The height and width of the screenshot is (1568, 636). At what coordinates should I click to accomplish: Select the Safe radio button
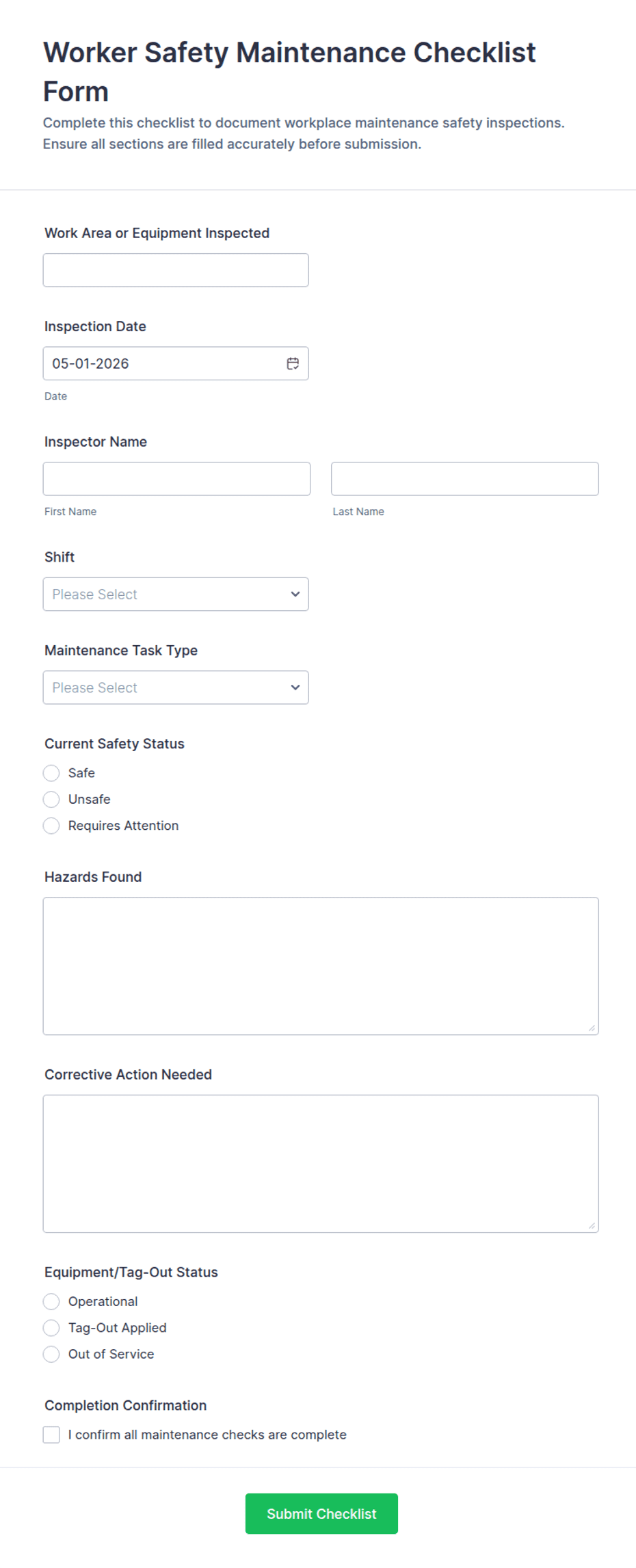[x=51, y=773]
